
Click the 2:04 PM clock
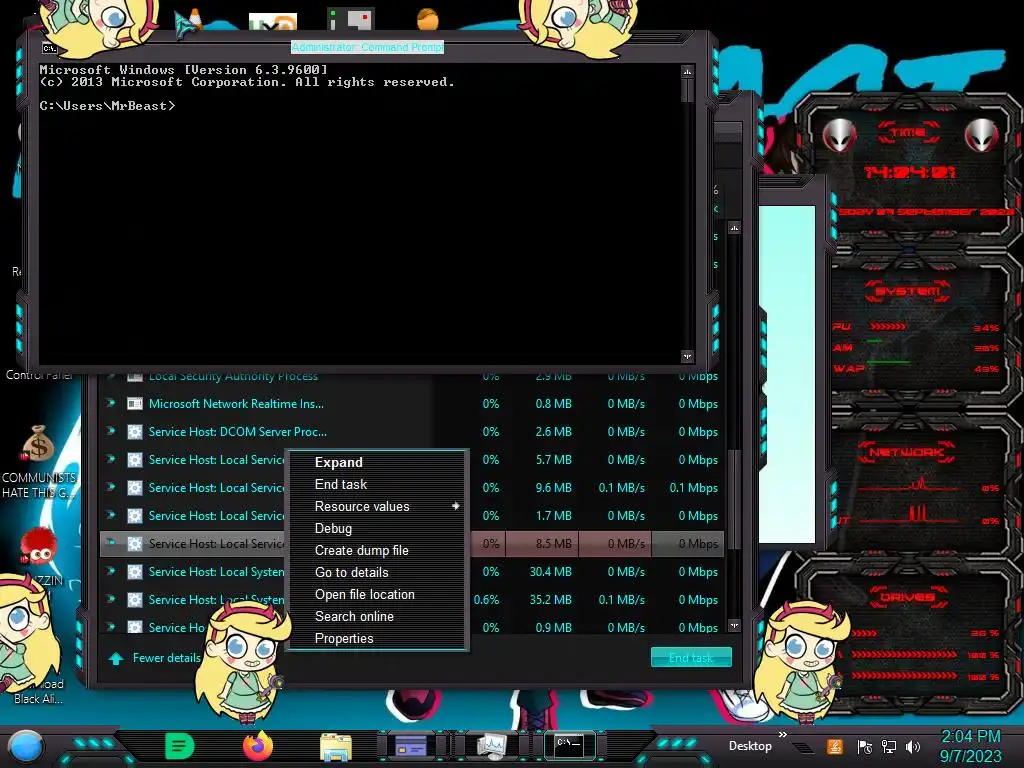click(970, 737)
